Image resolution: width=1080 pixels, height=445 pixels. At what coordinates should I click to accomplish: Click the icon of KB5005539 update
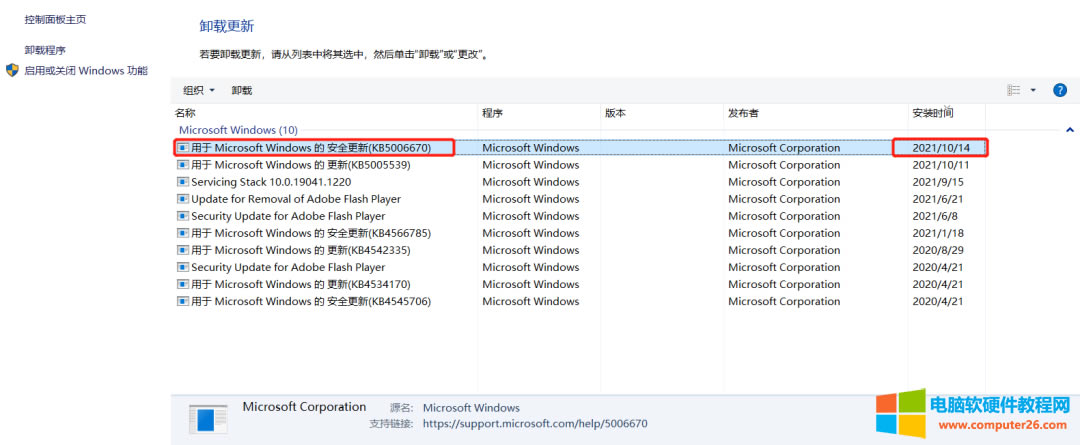pos(182,165)
